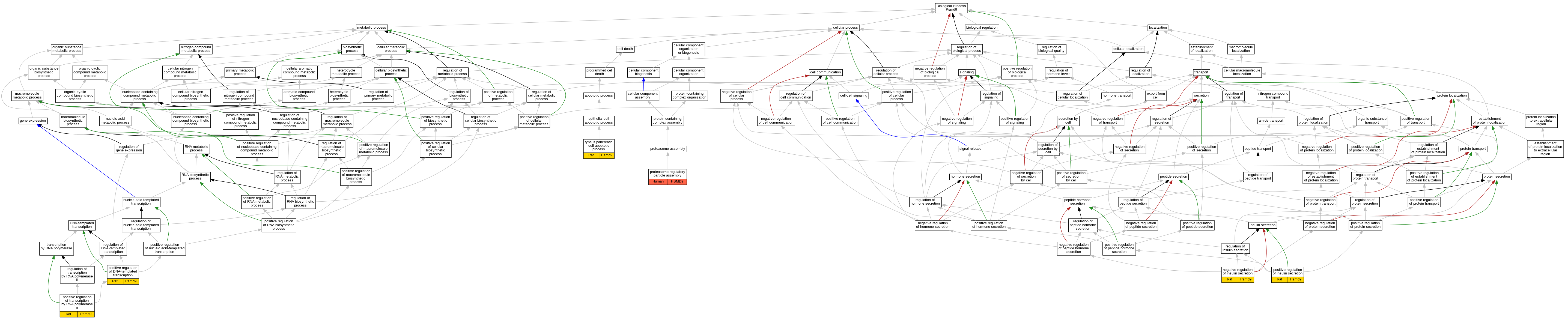Select the 'hormone secretion' node

(965, 177)
